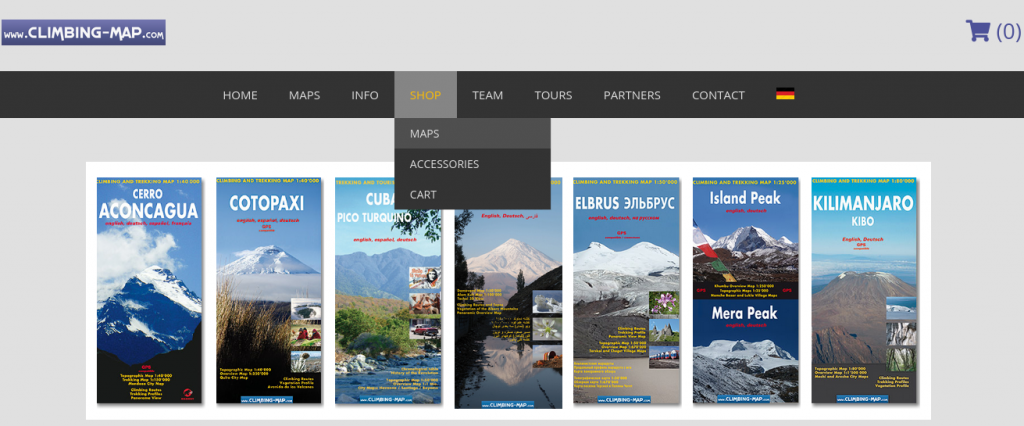
Task: Go to the TEAM page
Action: tap(488, 95)
